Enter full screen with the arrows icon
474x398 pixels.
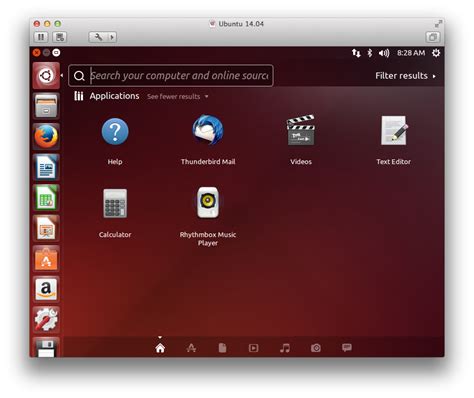438,24
